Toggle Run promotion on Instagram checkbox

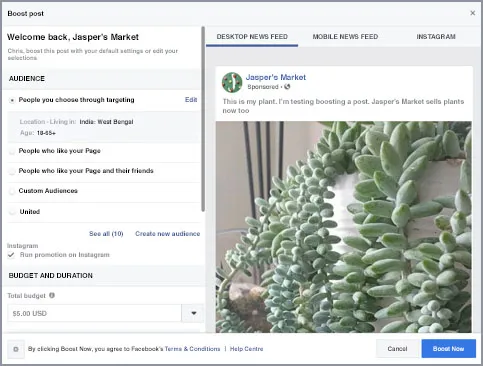pos(11,255)
